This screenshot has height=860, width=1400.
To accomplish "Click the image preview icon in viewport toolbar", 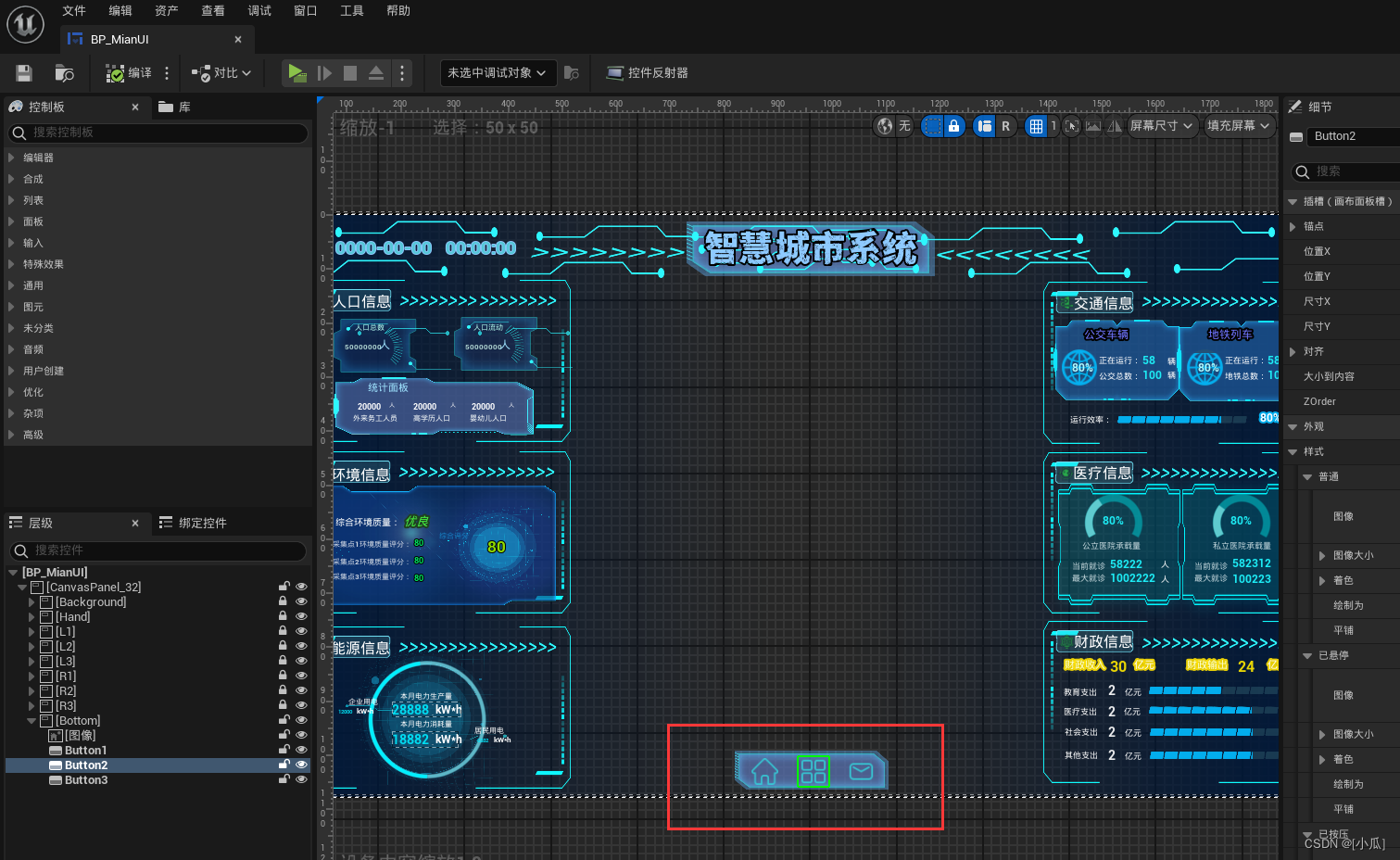I will click(x=1093, y=126).
